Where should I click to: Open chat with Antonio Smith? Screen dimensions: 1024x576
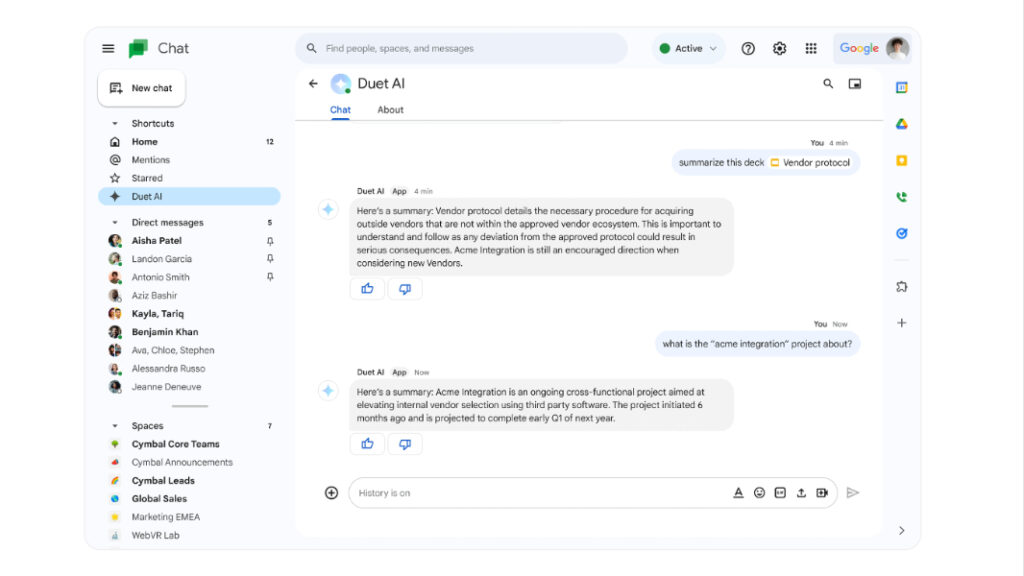(x=189, y=278)
